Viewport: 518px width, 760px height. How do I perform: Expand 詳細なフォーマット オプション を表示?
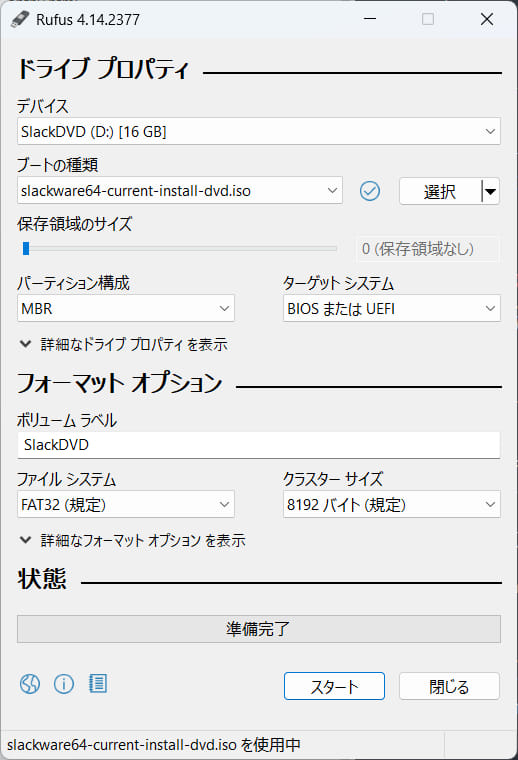pos(132,540)
